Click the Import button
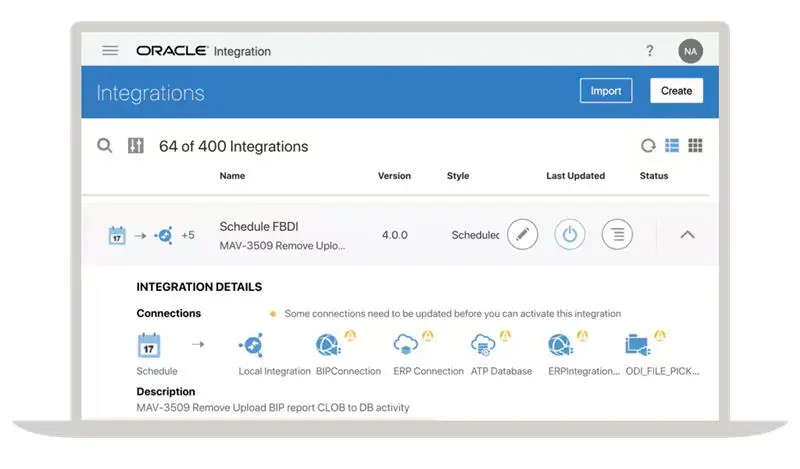800x469 pixels. click(606, 91)
